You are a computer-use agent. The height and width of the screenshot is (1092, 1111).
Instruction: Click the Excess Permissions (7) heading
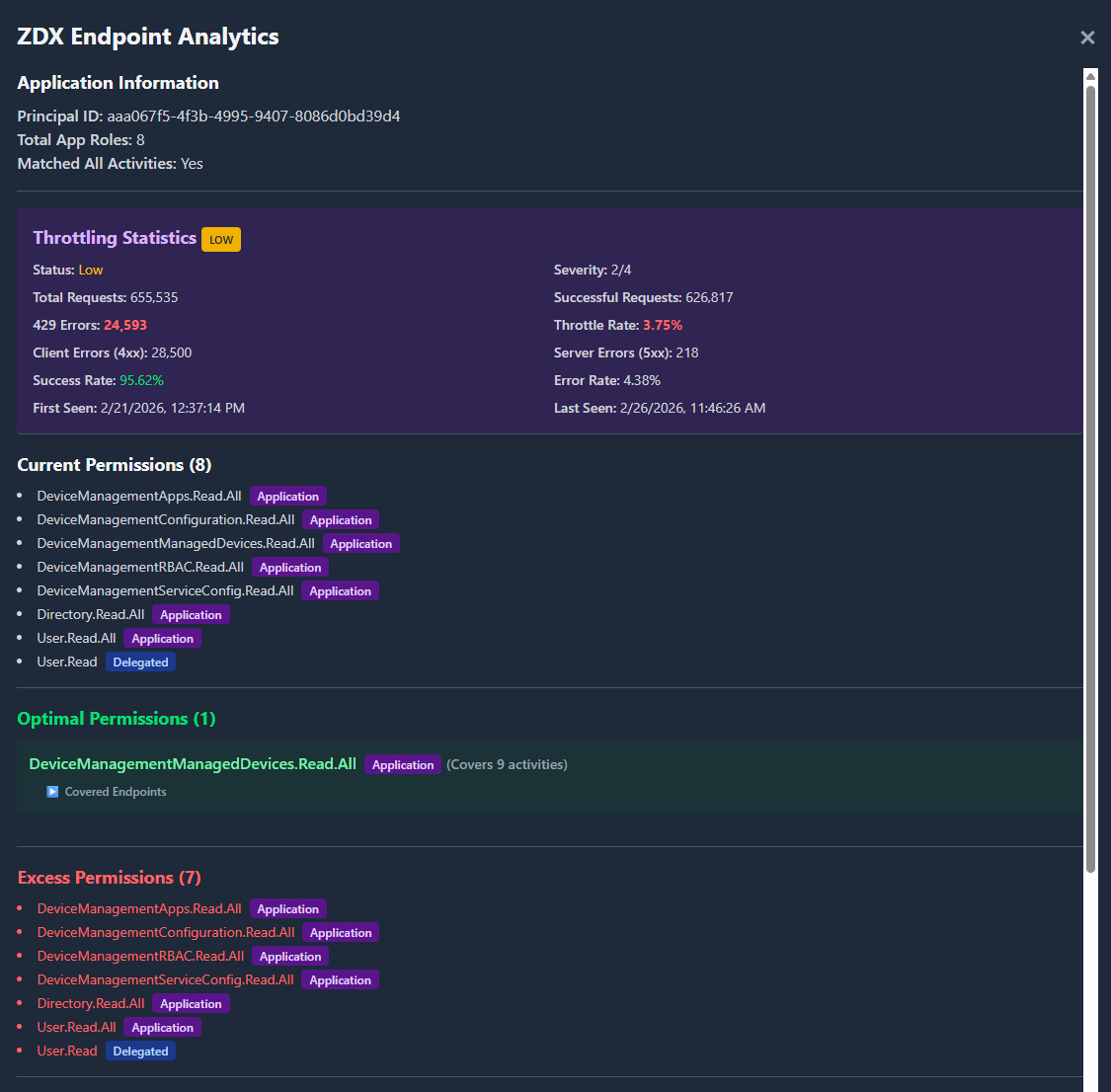coord(109,878)
